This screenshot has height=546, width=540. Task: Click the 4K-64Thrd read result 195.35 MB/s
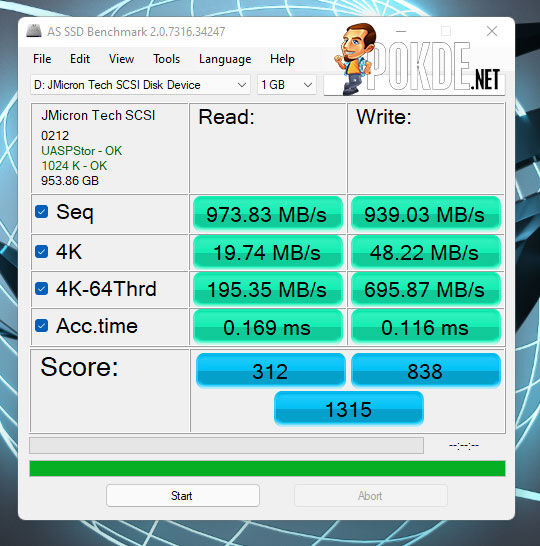(x=267, y=289)
